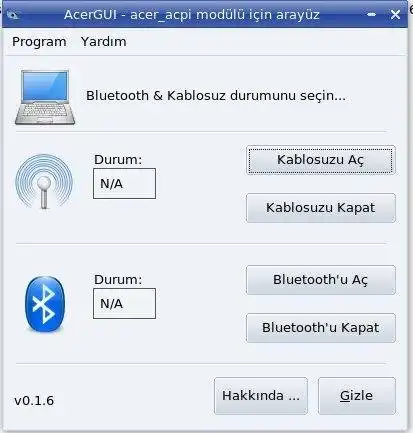The height and width of the screenshot is (433, 413).
Task: Open the Hakkında dialog
Action: tap(261, 396)
